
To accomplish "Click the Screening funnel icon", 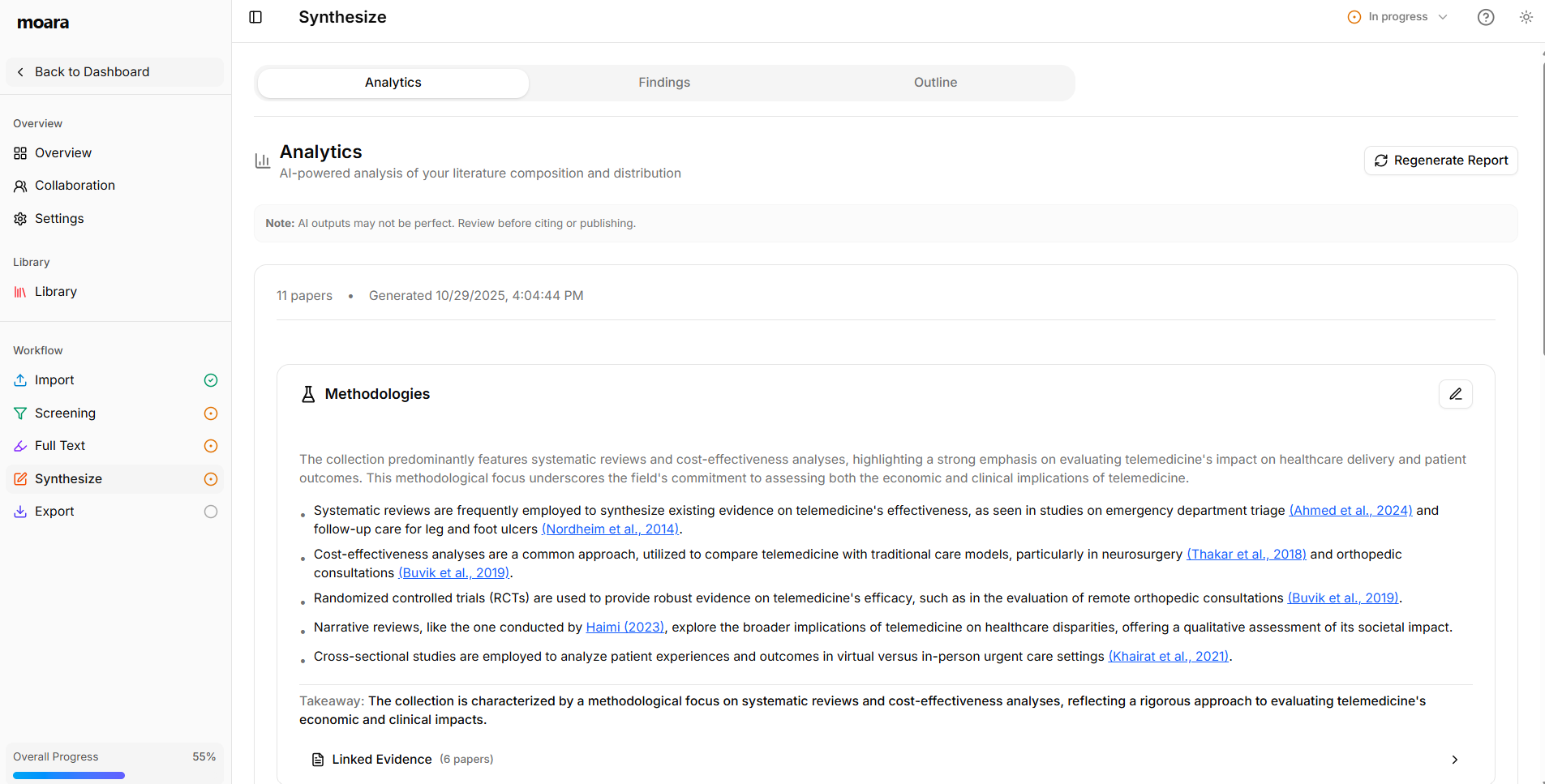I will (20, 413).
